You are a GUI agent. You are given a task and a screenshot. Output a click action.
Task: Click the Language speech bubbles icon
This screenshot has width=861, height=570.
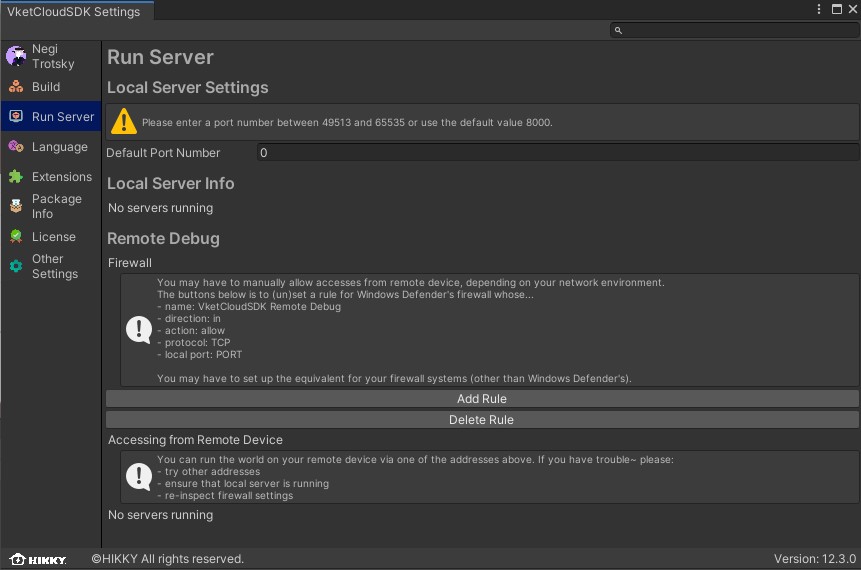point(16,147)
